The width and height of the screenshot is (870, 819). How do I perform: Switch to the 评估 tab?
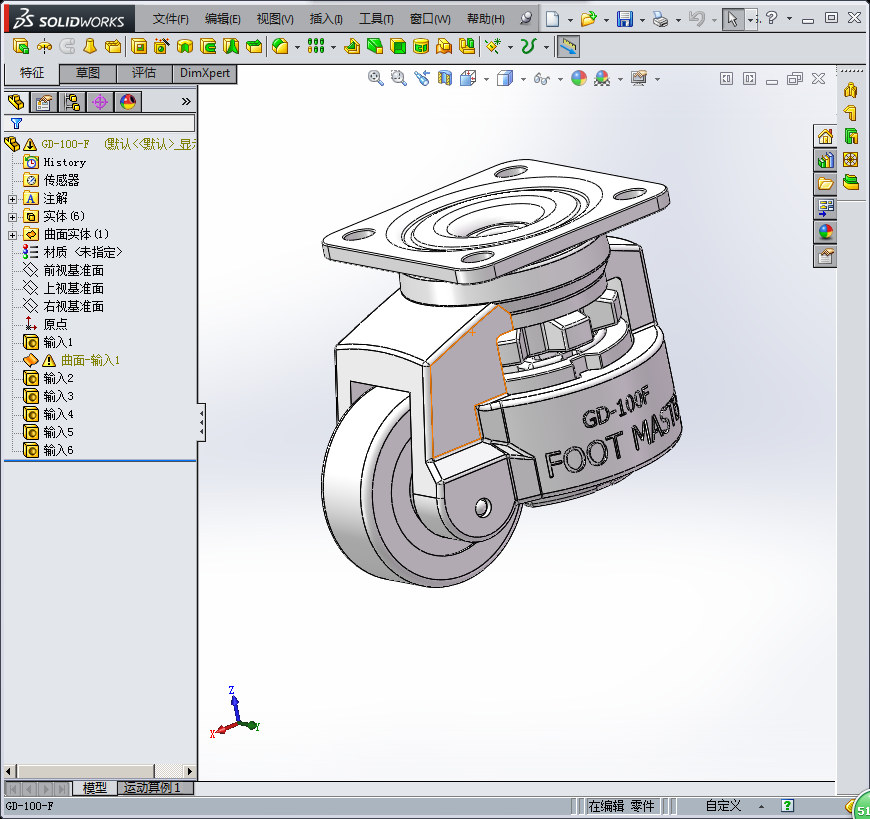pos(144,73)
